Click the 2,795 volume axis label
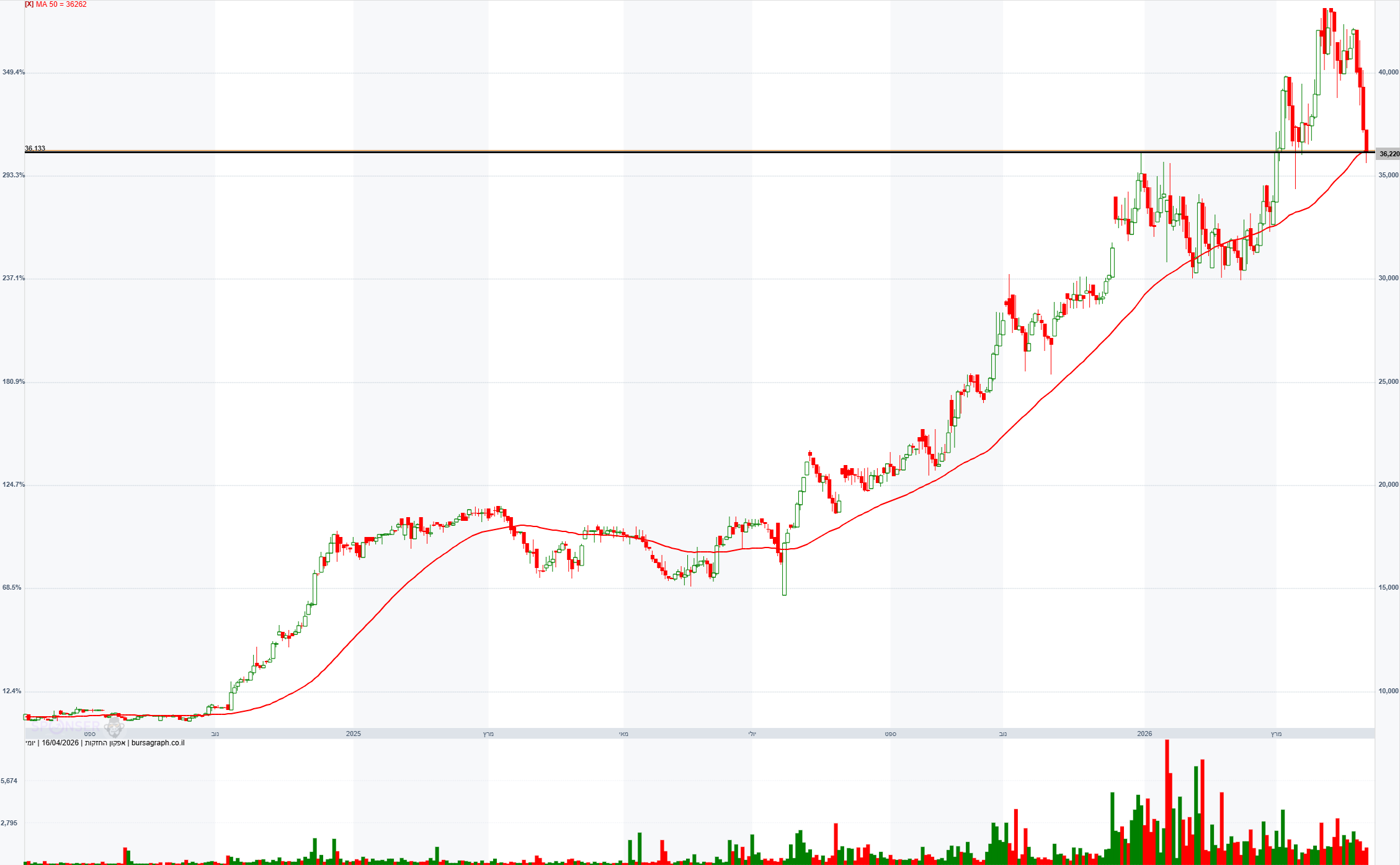Viewport: 1400px width, 865px height. point(9,823)
